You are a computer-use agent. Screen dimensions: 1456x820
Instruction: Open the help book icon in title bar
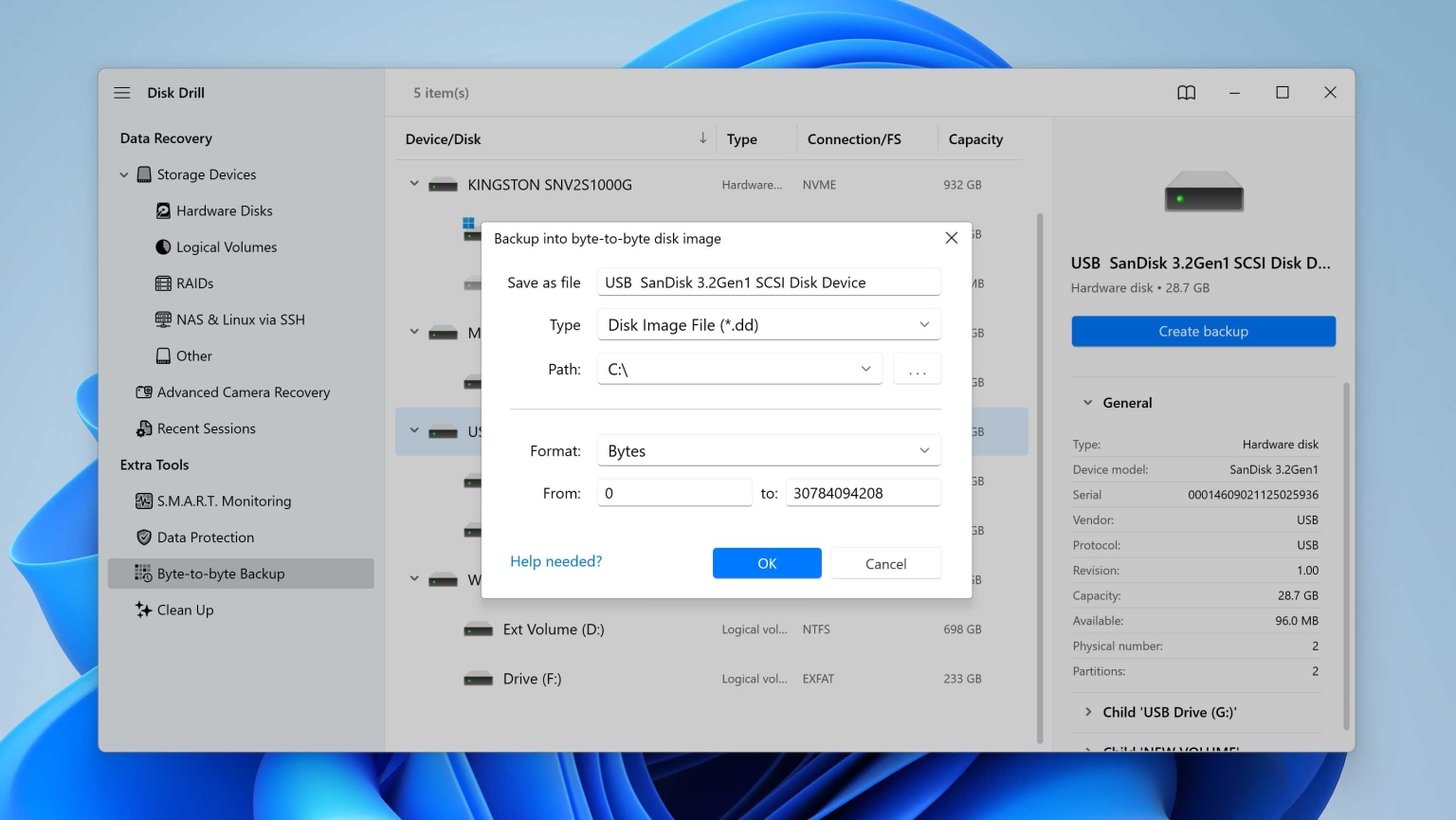1187,93
